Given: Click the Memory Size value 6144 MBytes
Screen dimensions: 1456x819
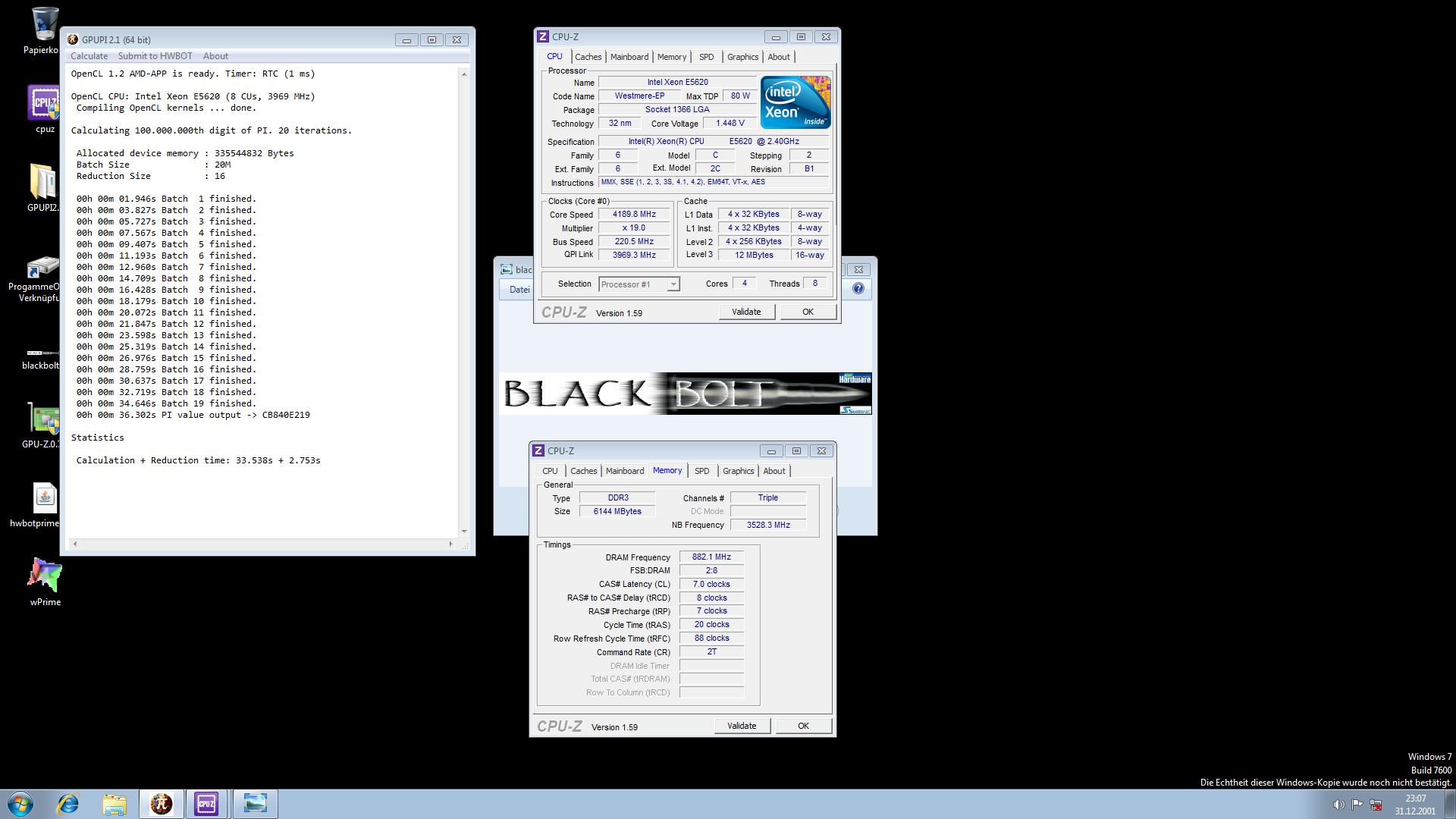Looking at the screenshot, I should pyautogui.click(x=617, y=511).
